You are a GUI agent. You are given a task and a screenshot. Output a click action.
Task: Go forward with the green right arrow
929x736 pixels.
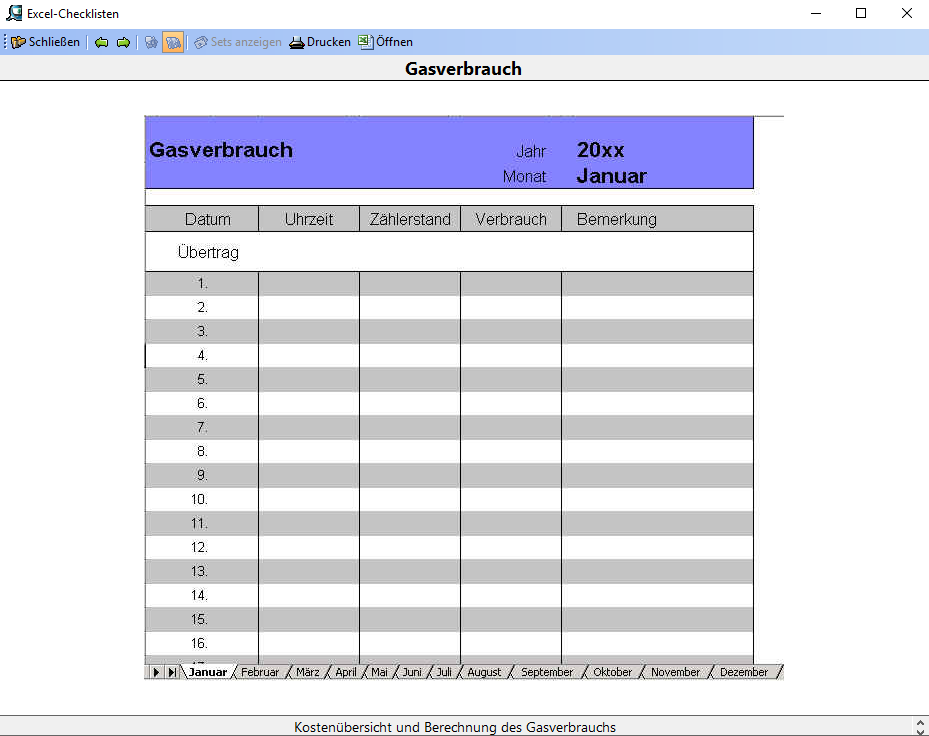(123, 42)
